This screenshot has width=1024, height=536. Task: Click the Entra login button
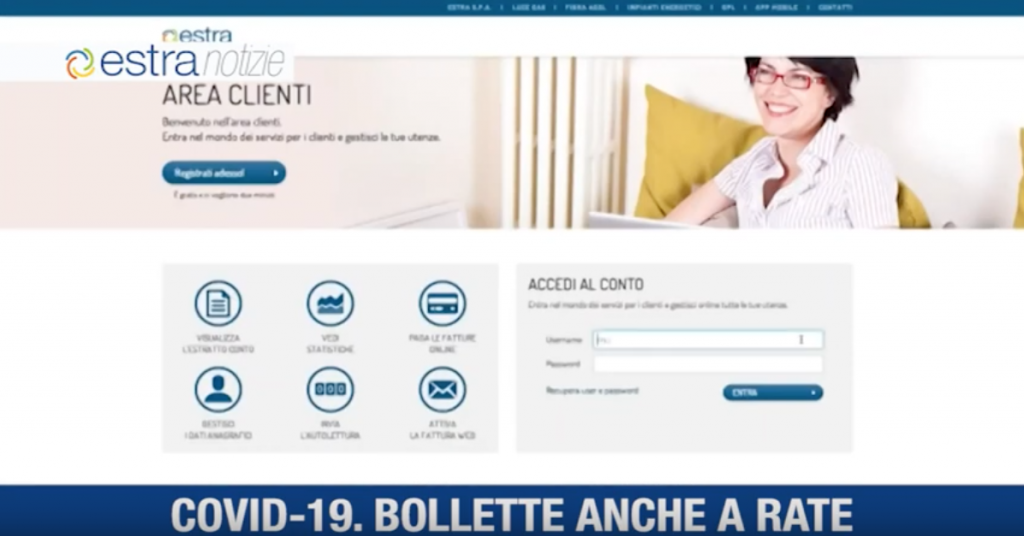(x=773, y=392)
